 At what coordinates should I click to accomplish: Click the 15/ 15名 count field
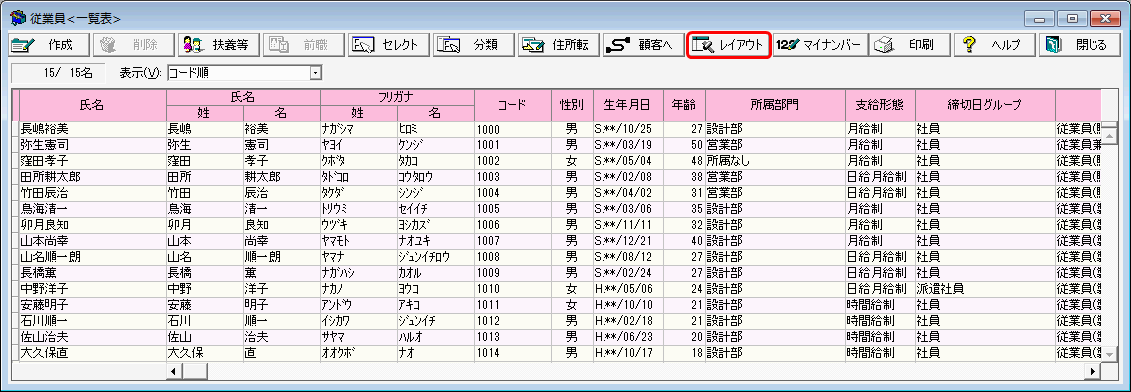point(59,73)
